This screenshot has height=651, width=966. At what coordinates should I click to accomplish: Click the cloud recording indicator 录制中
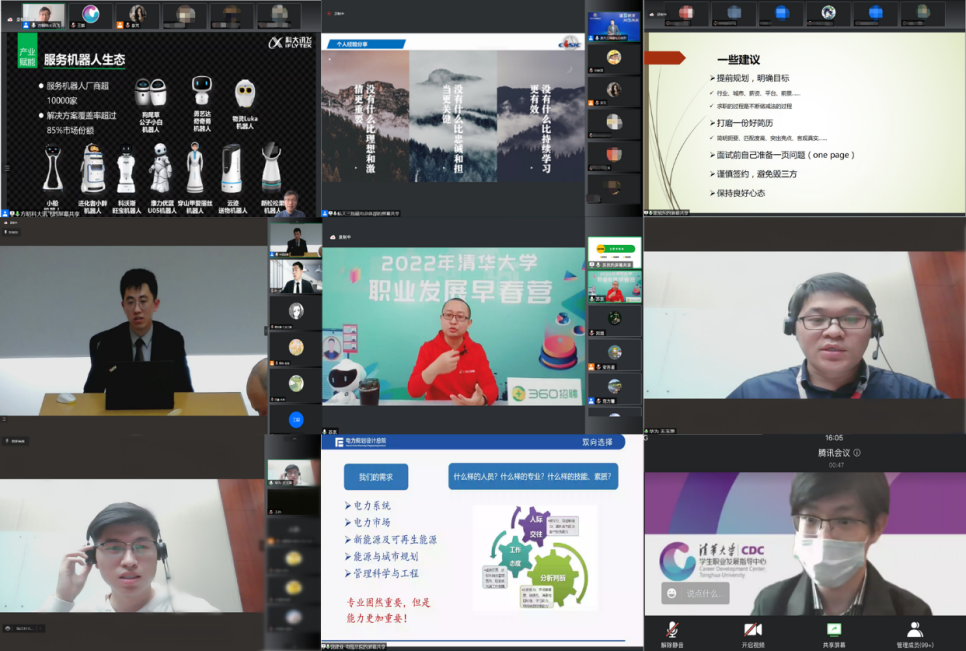click(342, 237)
